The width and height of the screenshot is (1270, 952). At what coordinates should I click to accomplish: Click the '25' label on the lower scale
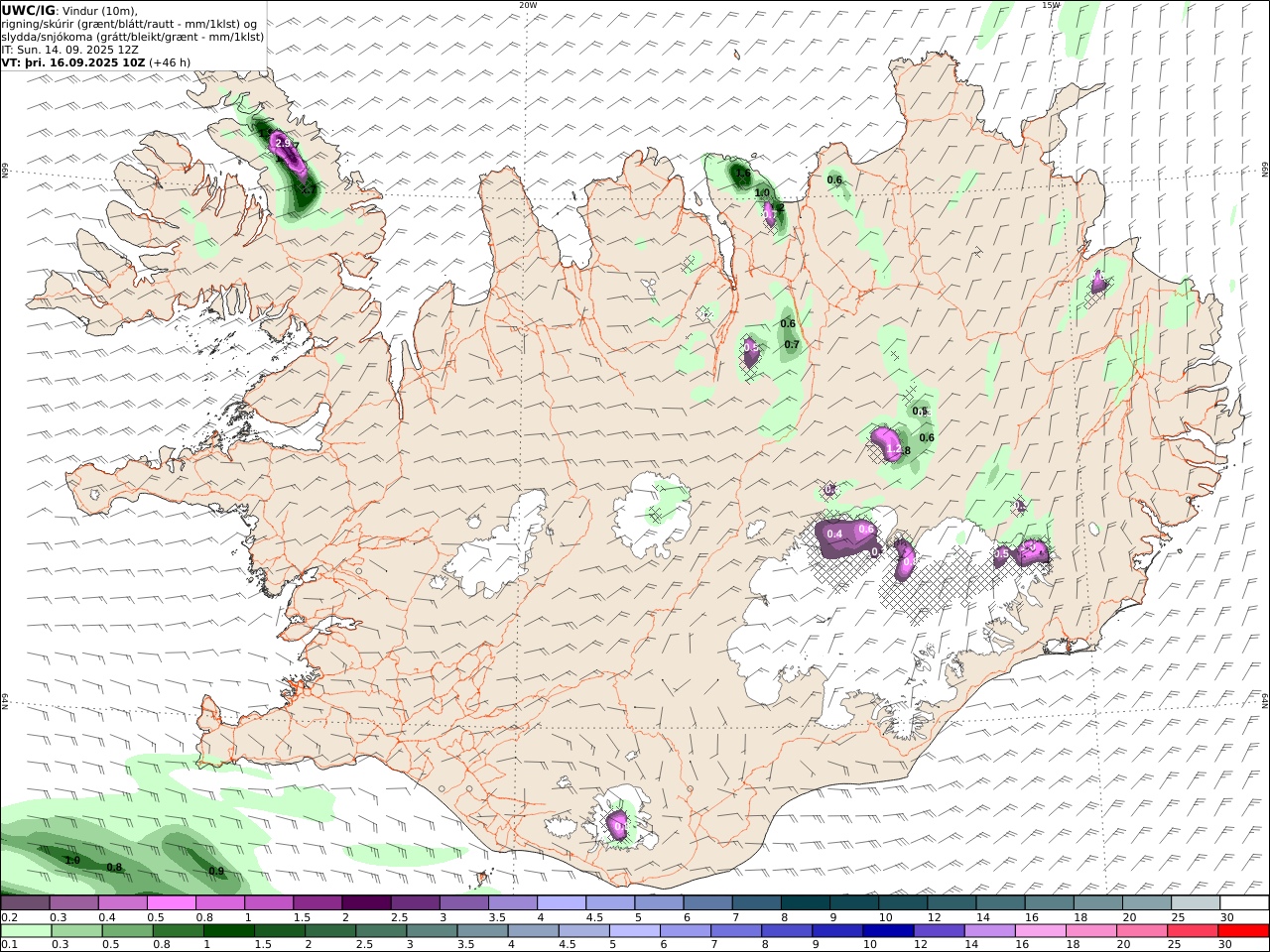[x=1175, y=945]
